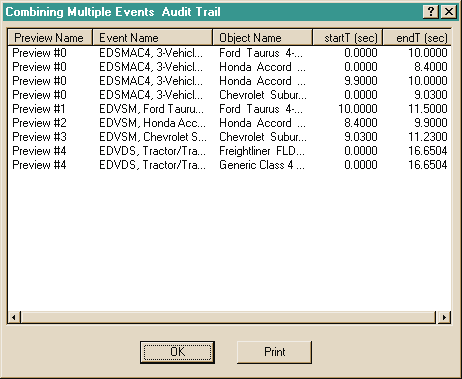Click the endT value 11.2300

[x=428, y=137]
